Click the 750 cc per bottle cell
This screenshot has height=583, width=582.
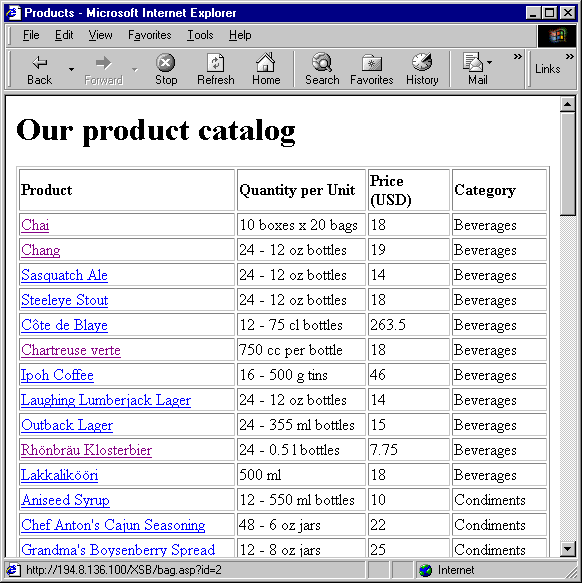point(301,350)
